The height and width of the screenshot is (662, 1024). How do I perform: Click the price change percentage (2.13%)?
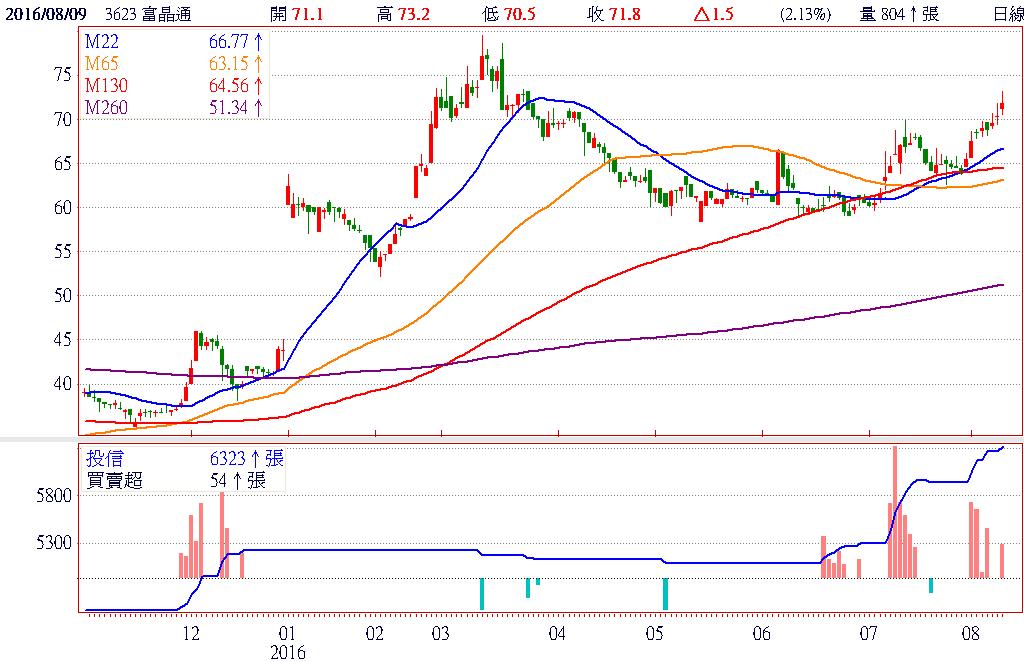click(806, 14)
